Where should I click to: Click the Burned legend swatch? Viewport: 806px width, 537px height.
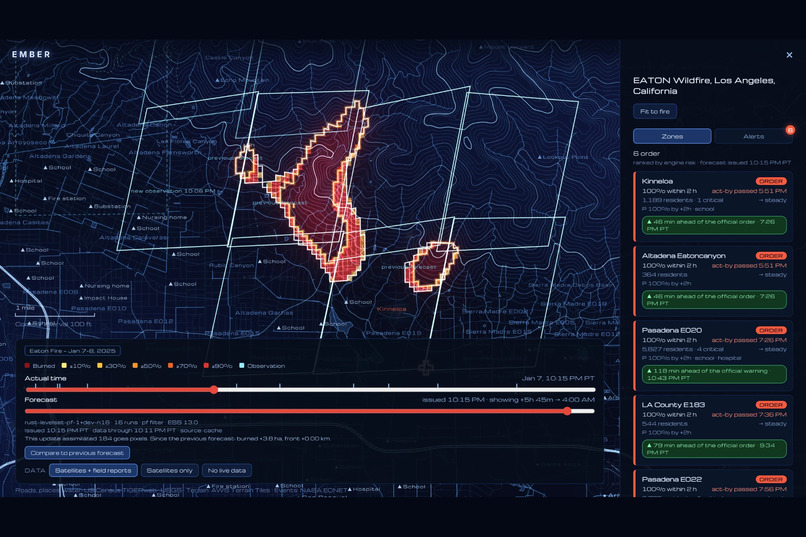click(27, 366)
